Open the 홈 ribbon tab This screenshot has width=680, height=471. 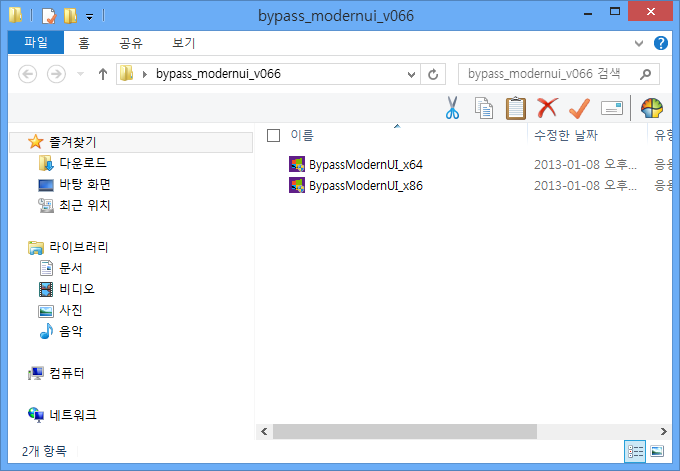coord(84,43)
